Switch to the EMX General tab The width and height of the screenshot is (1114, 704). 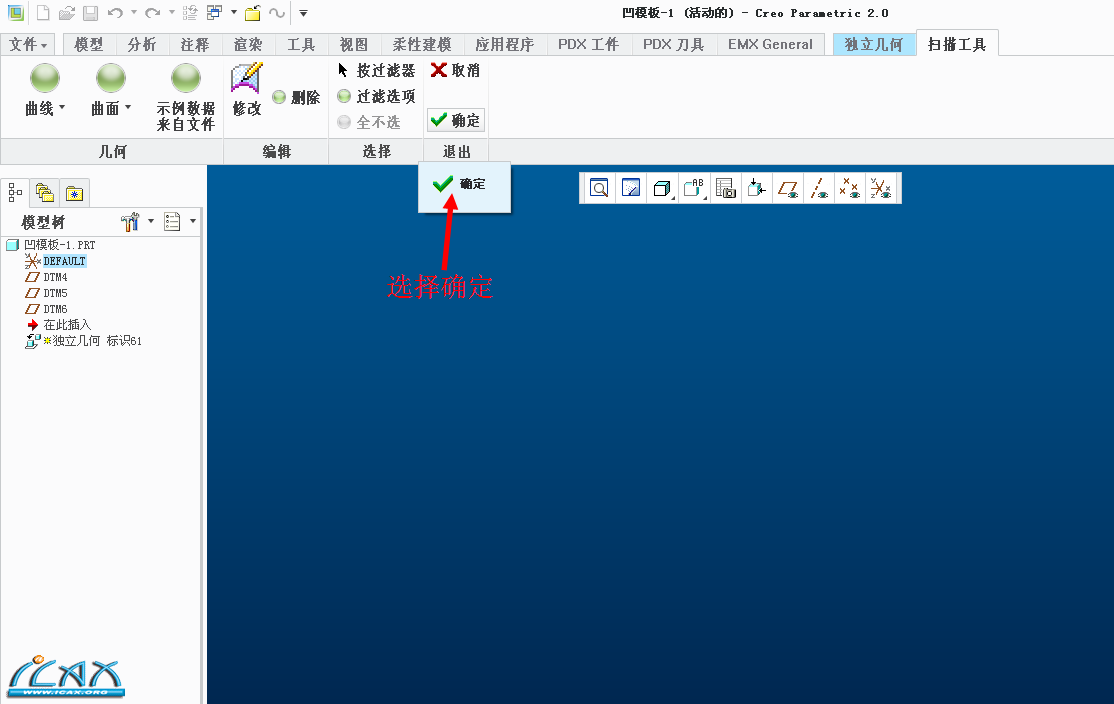770,45
